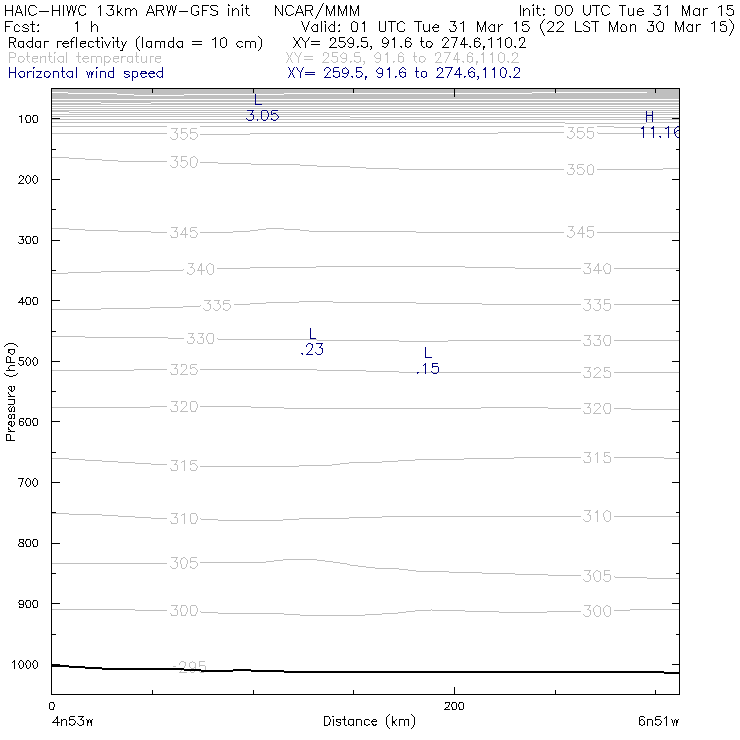Select the gray XY coordinates line for potential temperature
740x740 pixels.
coord(402,58)
